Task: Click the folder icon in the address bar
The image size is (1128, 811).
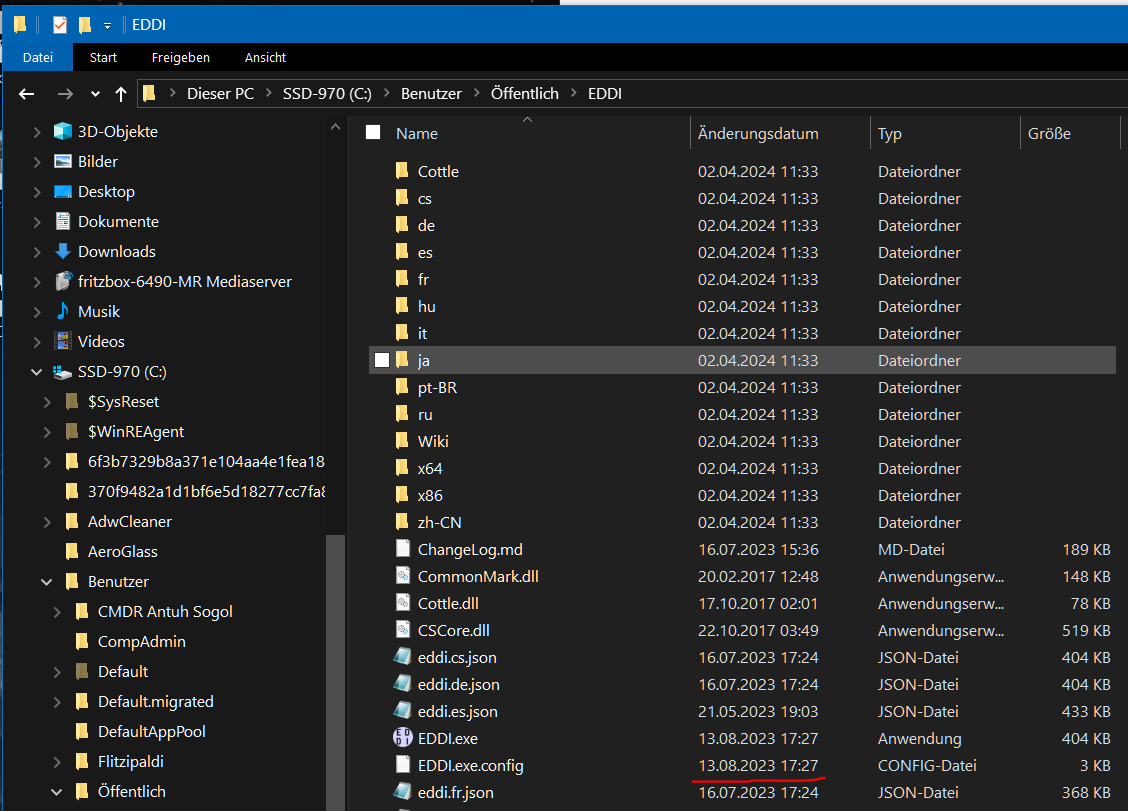Action: point(149,94)
